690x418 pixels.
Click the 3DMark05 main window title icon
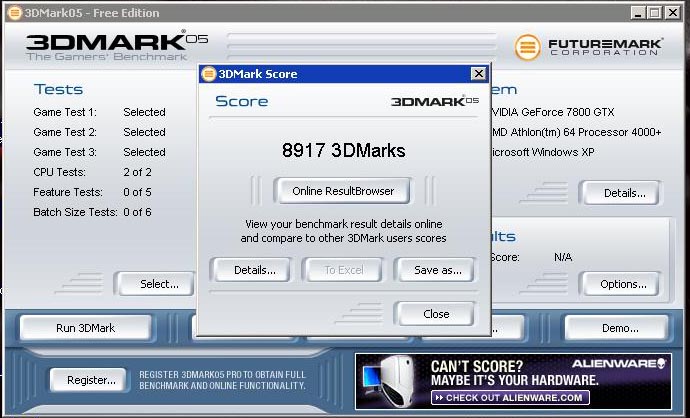[x=15, y=13]
